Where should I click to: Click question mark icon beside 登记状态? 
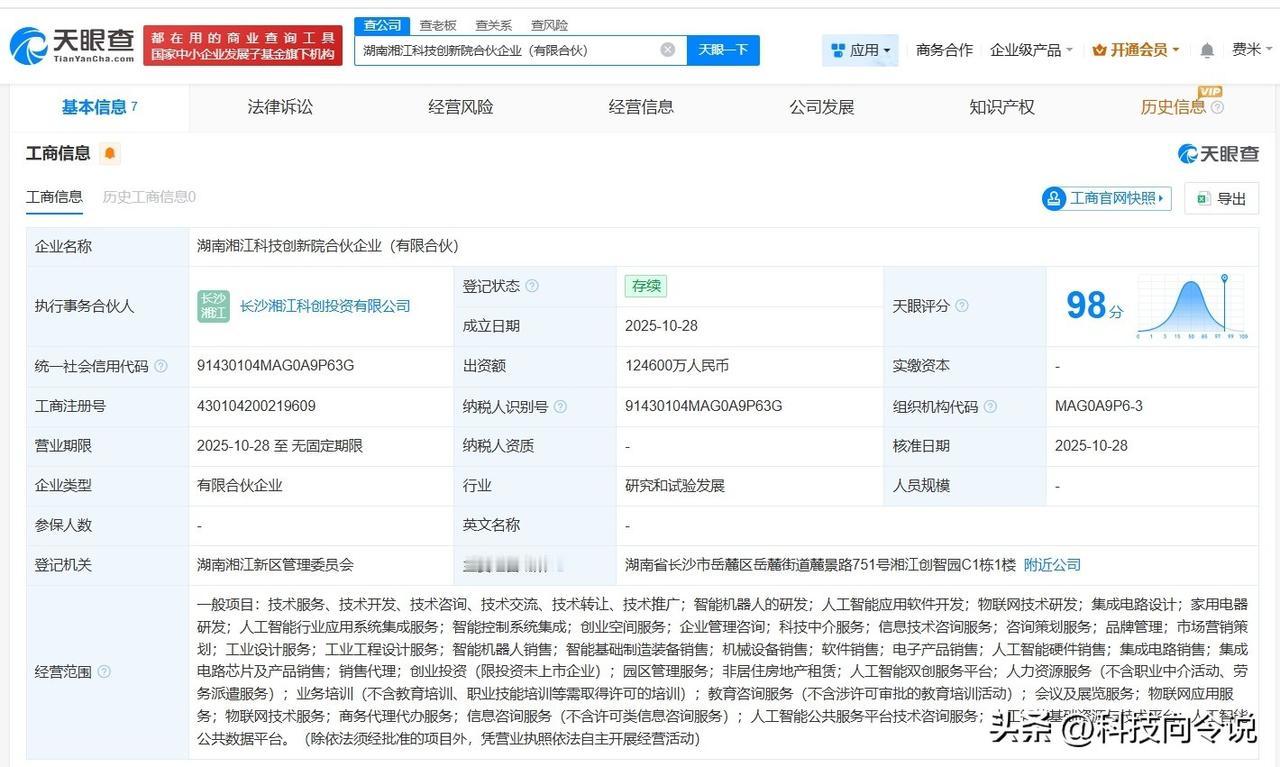[531, 285]
